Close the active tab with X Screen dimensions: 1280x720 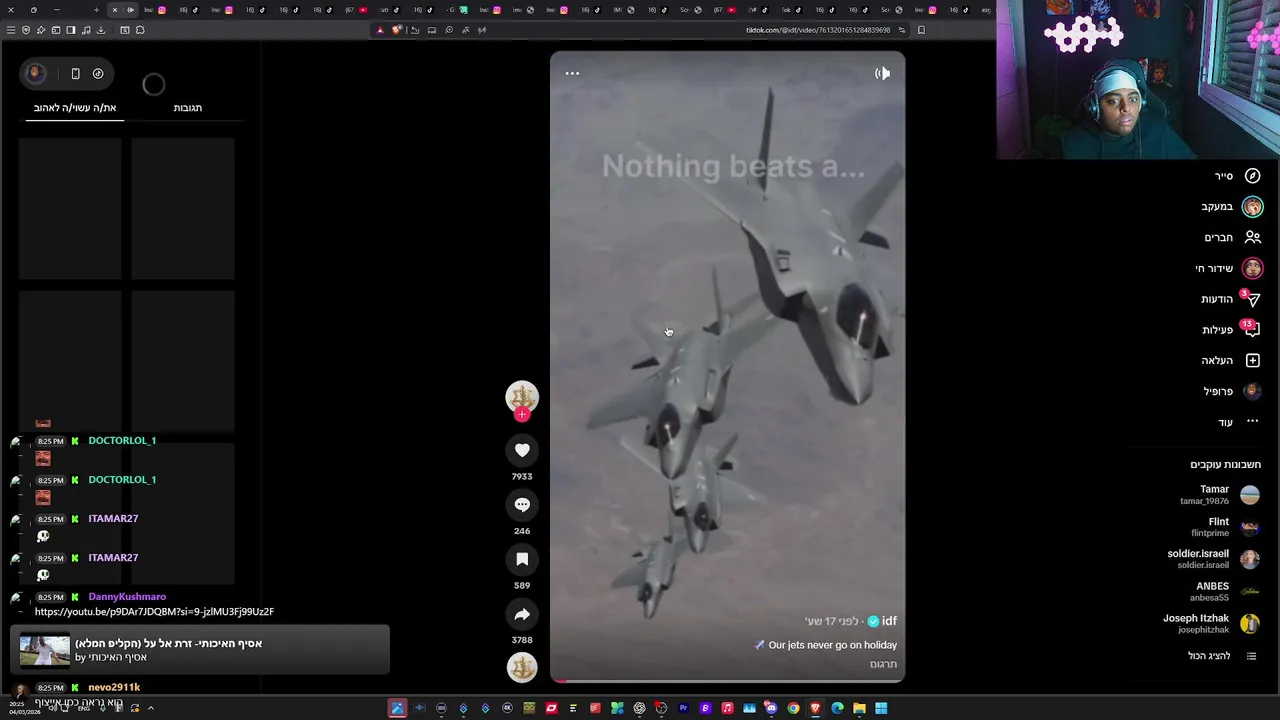(114, 10)
